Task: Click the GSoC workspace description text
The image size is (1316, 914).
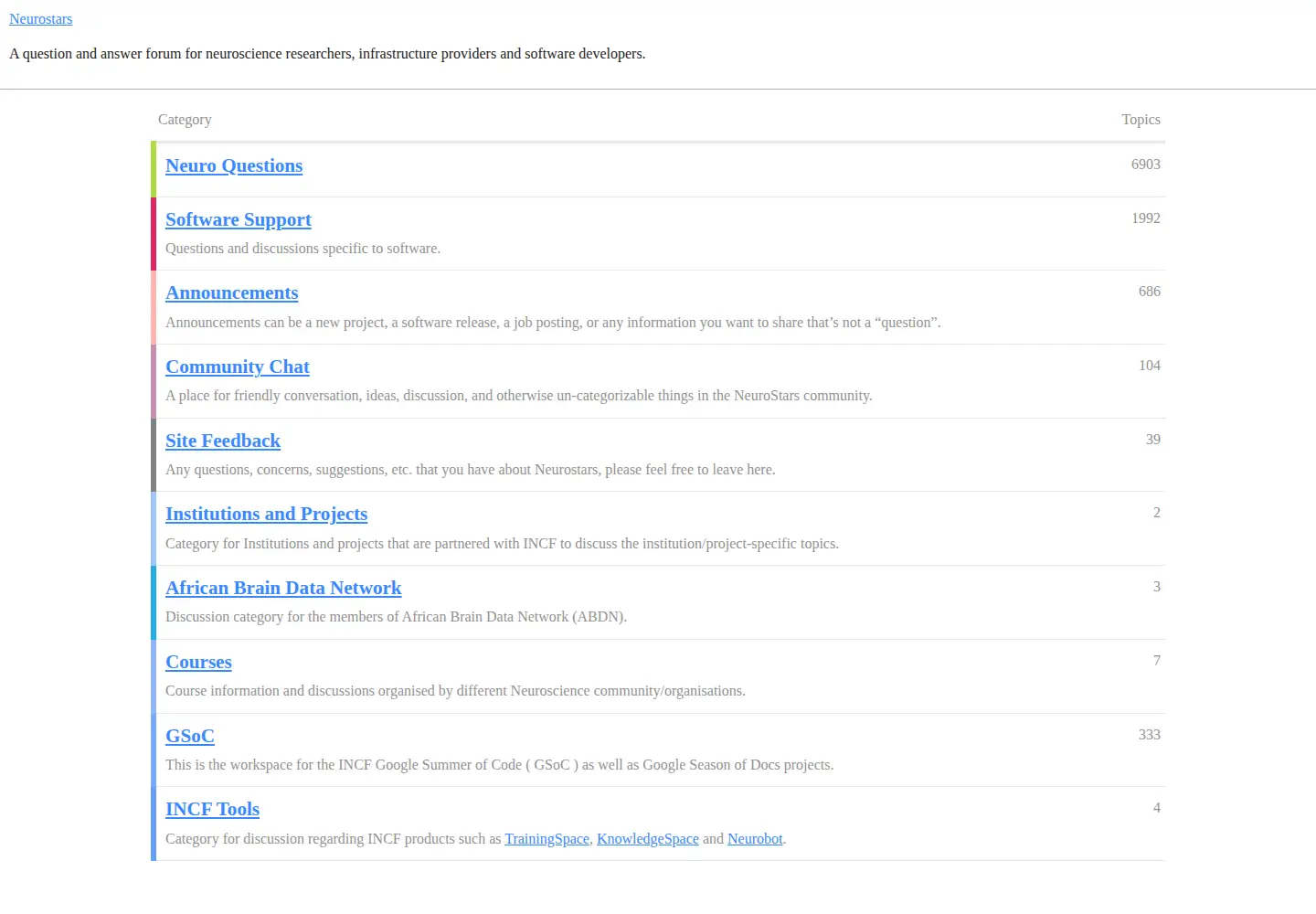Action: [499, 765]
